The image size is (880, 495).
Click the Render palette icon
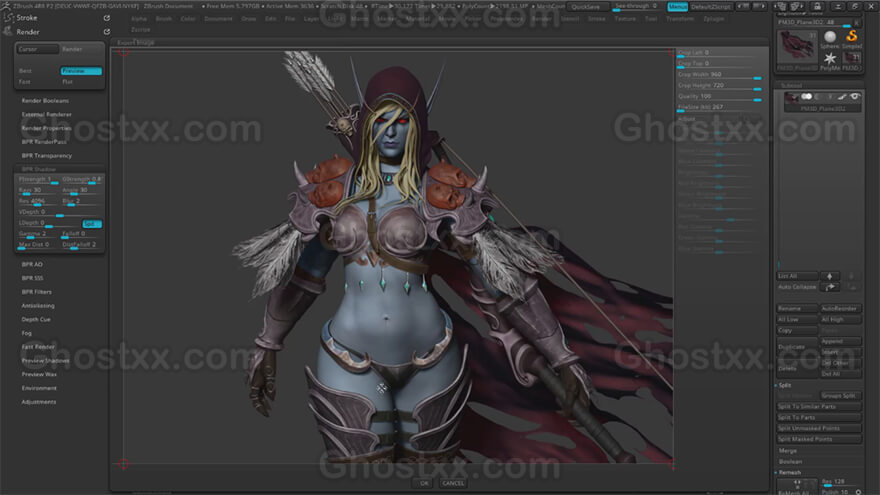[7, 31]
